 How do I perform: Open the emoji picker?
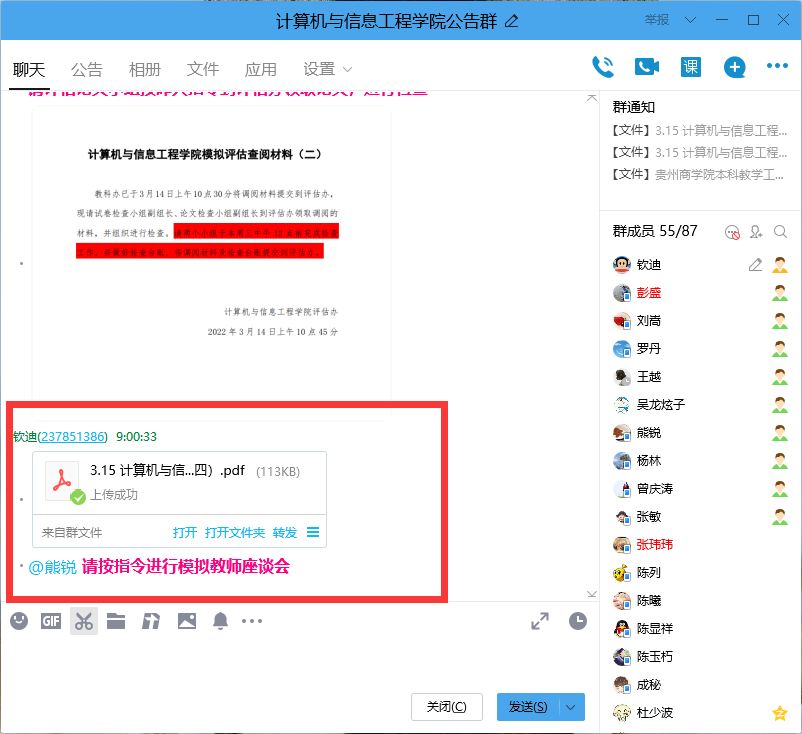point(18,621)
